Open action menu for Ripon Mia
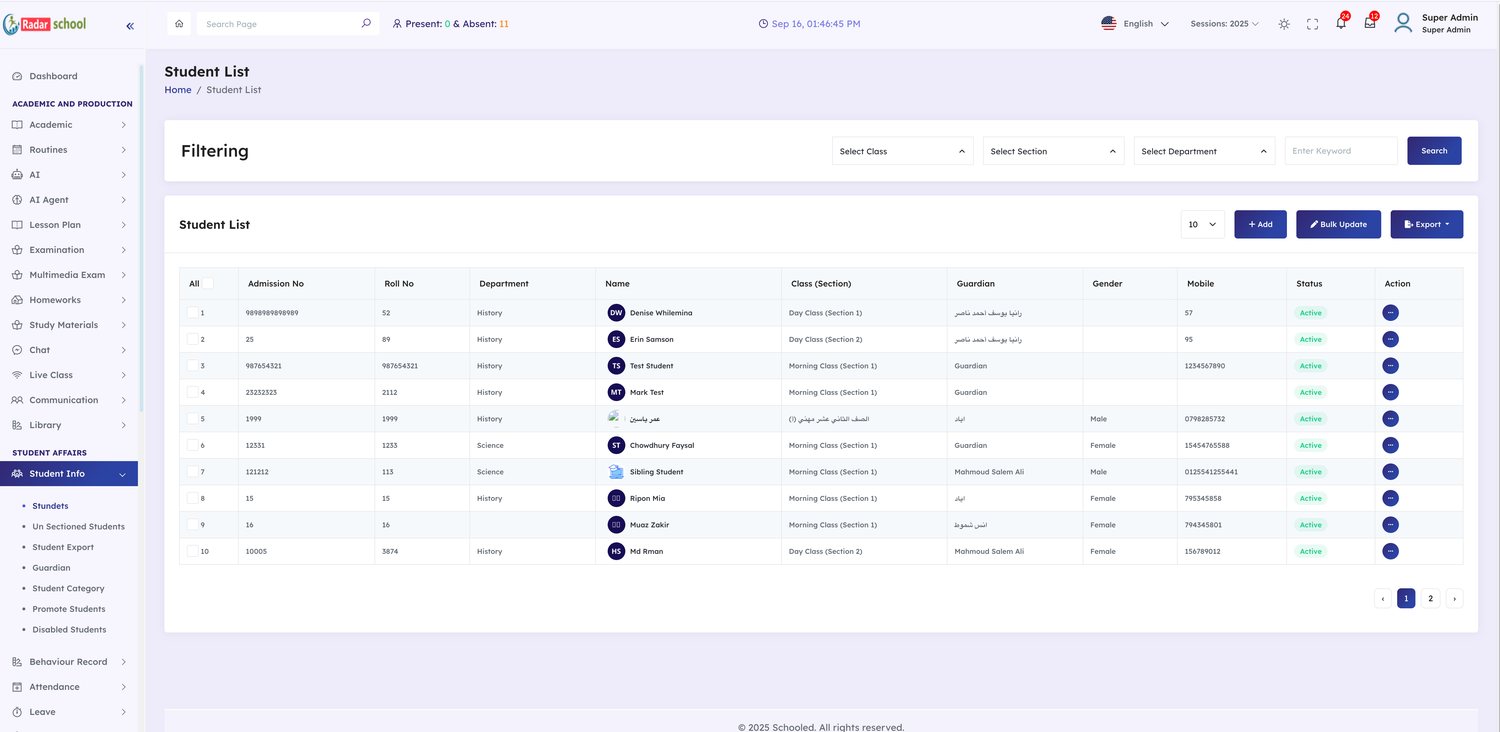 [1390, 498]
